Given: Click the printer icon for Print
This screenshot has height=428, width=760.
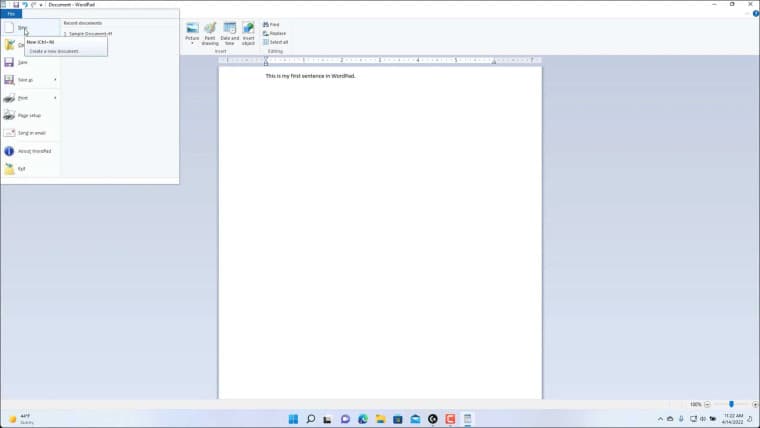Looking at the screenshot, I should 9,98.
